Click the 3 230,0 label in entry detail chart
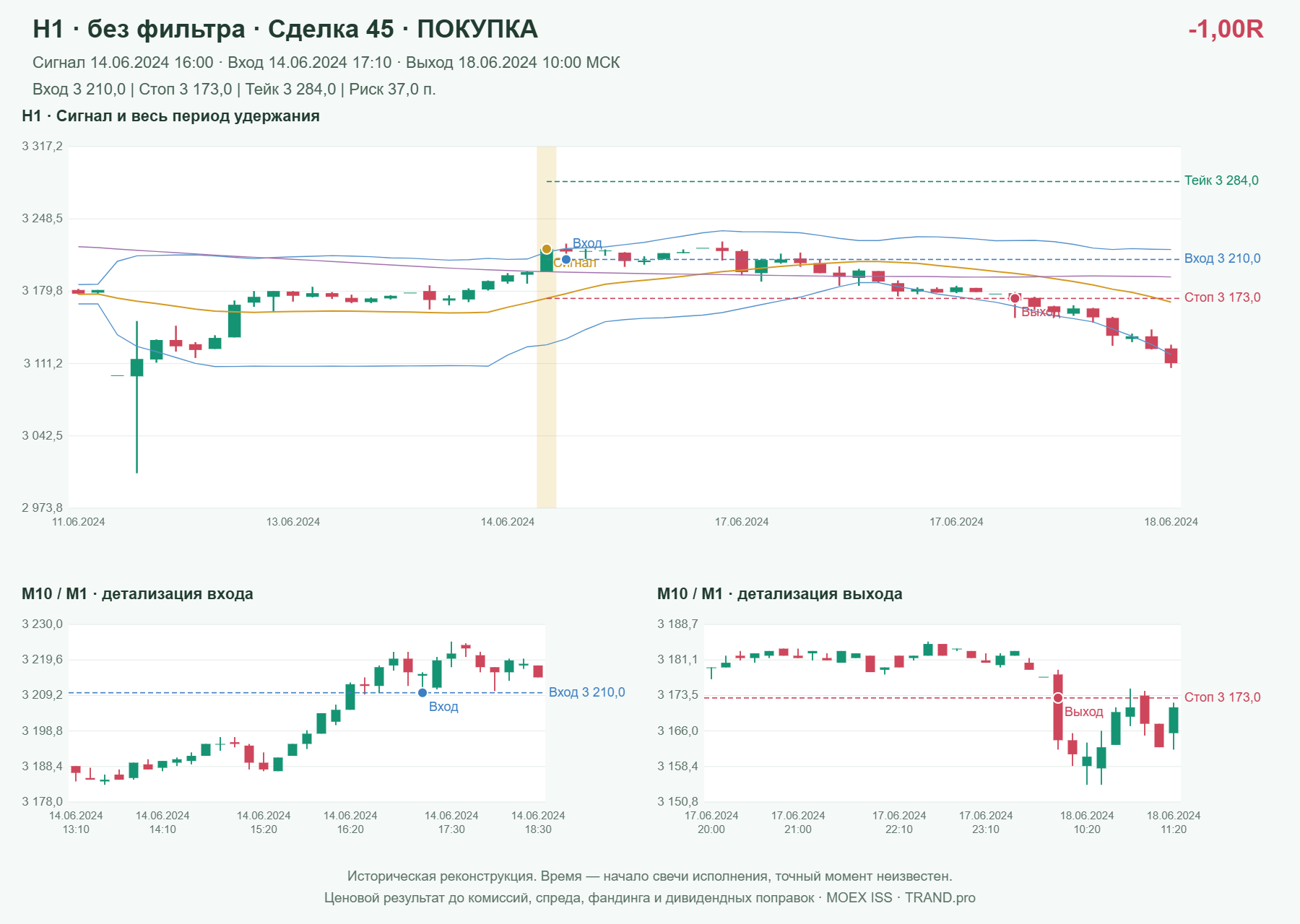The image size is (1300, 924). tap(43, 624)
